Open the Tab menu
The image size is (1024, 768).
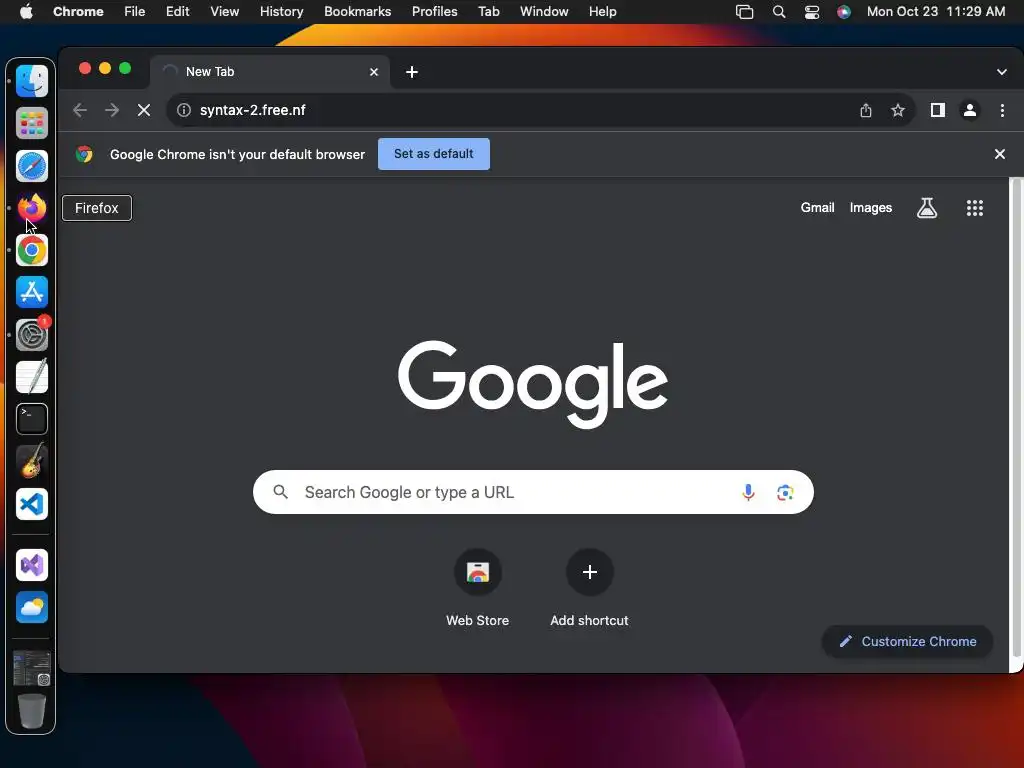[488, 11]
